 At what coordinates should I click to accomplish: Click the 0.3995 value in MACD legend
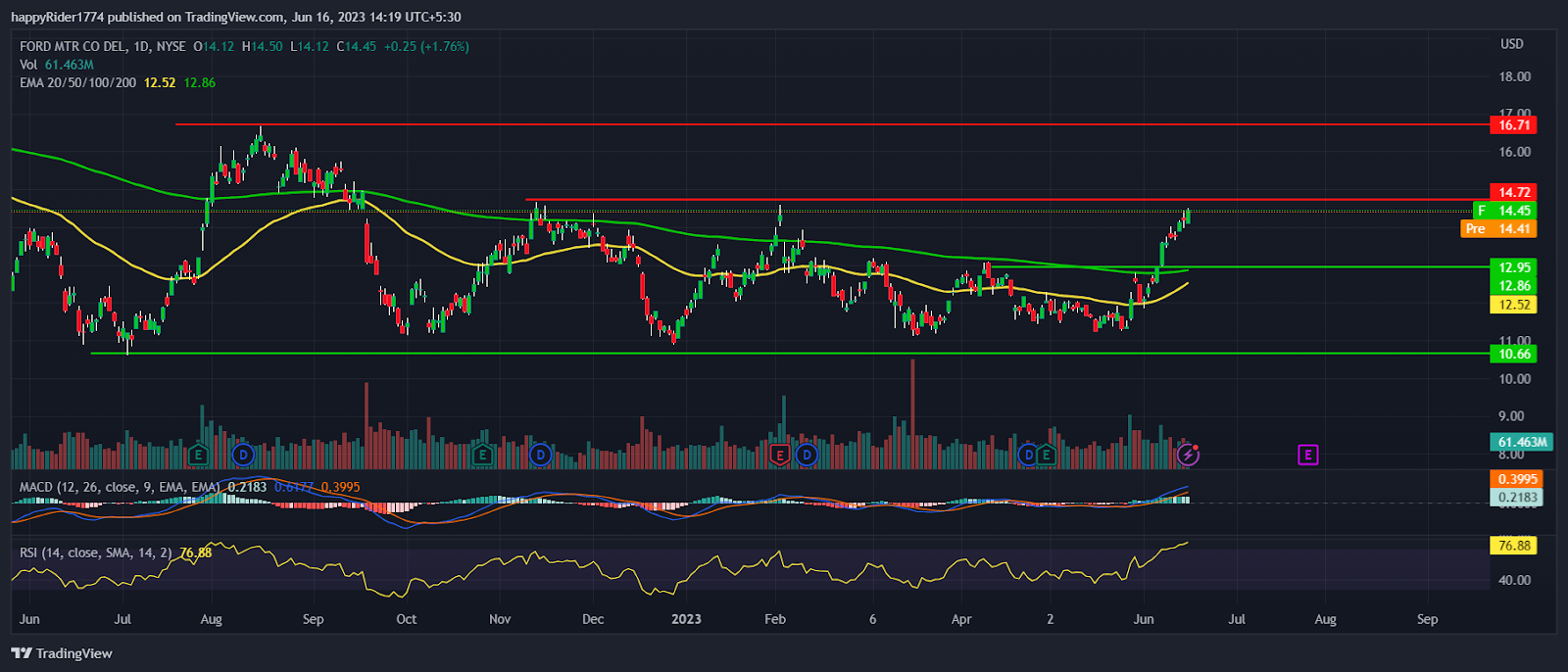coord(340,487)
